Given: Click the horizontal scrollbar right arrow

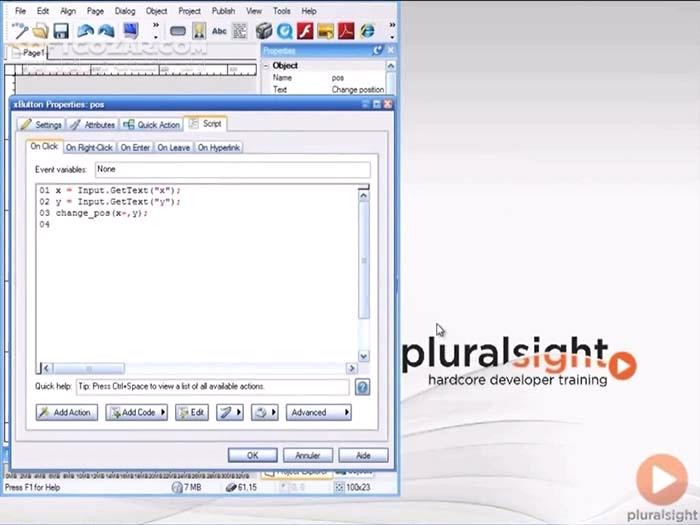Looking at the screenshot, I should tap(352, 368).
